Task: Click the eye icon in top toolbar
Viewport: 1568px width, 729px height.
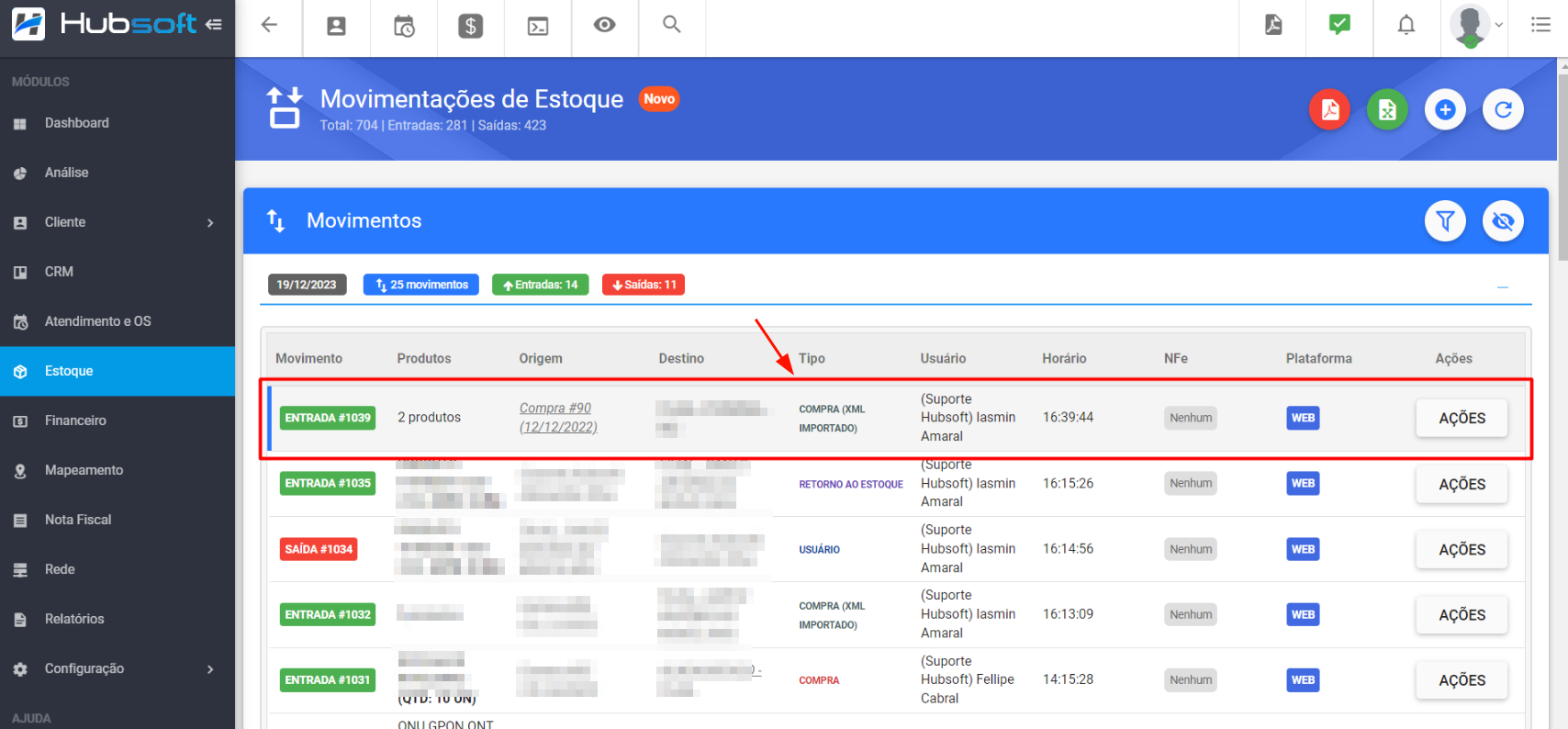Action: [604, 25]
